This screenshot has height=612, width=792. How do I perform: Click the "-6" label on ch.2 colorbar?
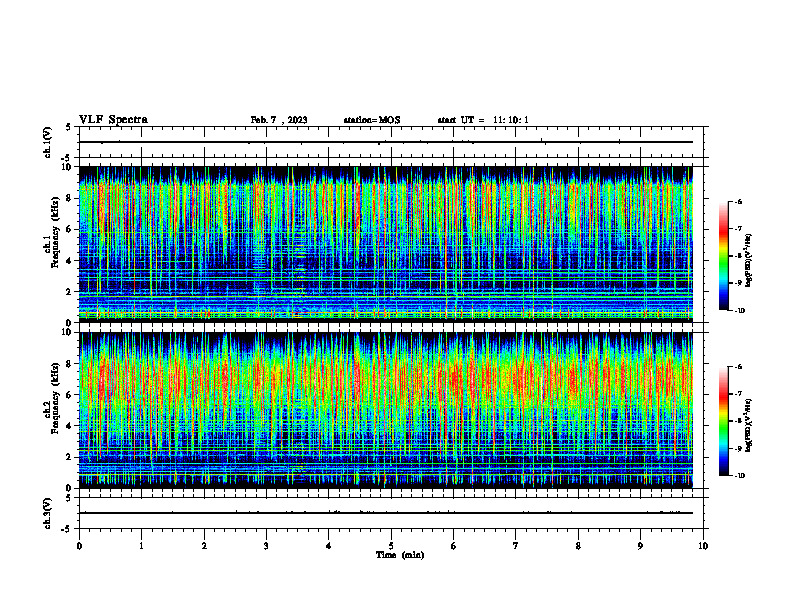(x=738, y=367)
